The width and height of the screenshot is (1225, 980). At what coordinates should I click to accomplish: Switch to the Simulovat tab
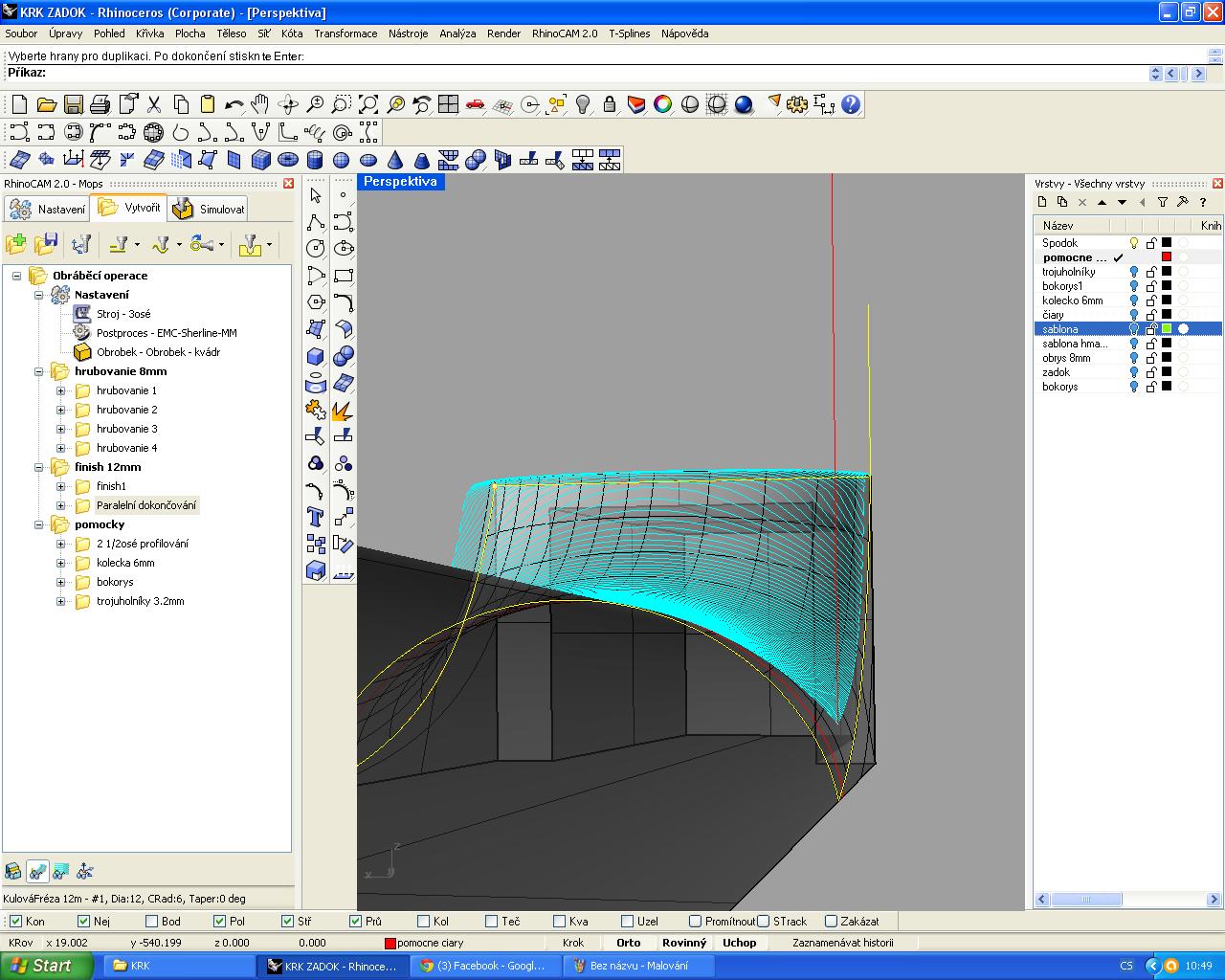211,209
